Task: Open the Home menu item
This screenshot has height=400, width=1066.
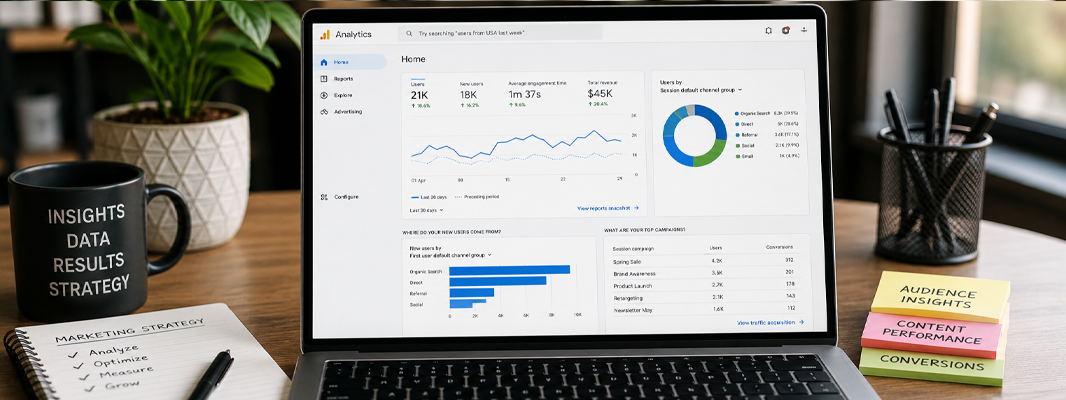Action: point(349,62)
